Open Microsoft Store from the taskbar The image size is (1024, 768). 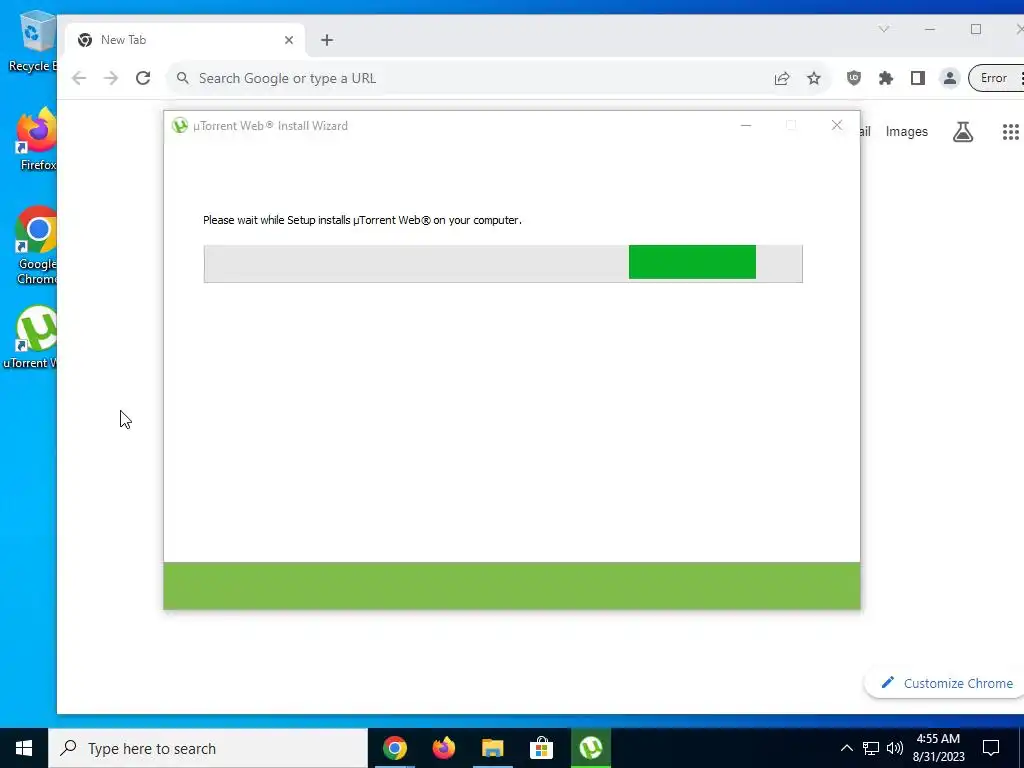point(541,748)
